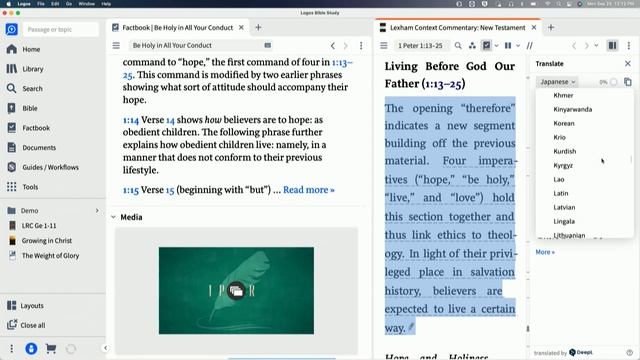
Task: Open the Japanese language dropdown
Action: [x=557, y=82]
